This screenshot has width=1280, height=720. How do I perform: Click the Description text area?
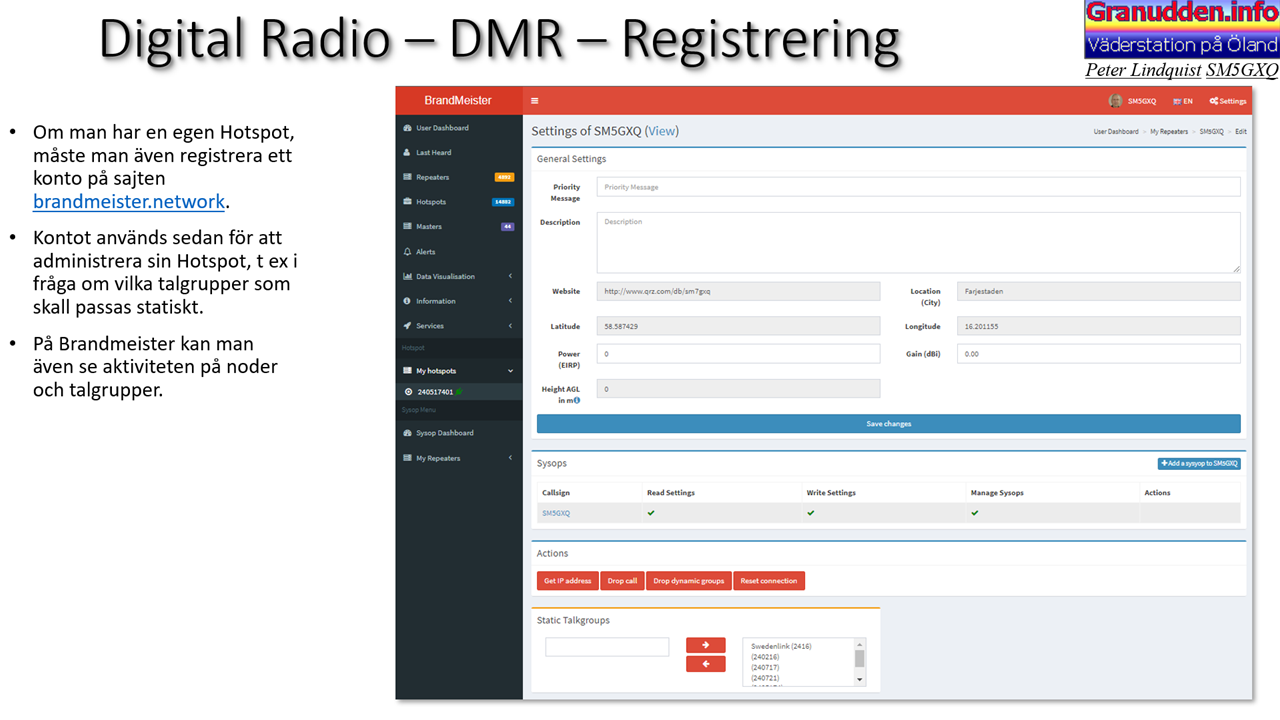tap(919, 242)
